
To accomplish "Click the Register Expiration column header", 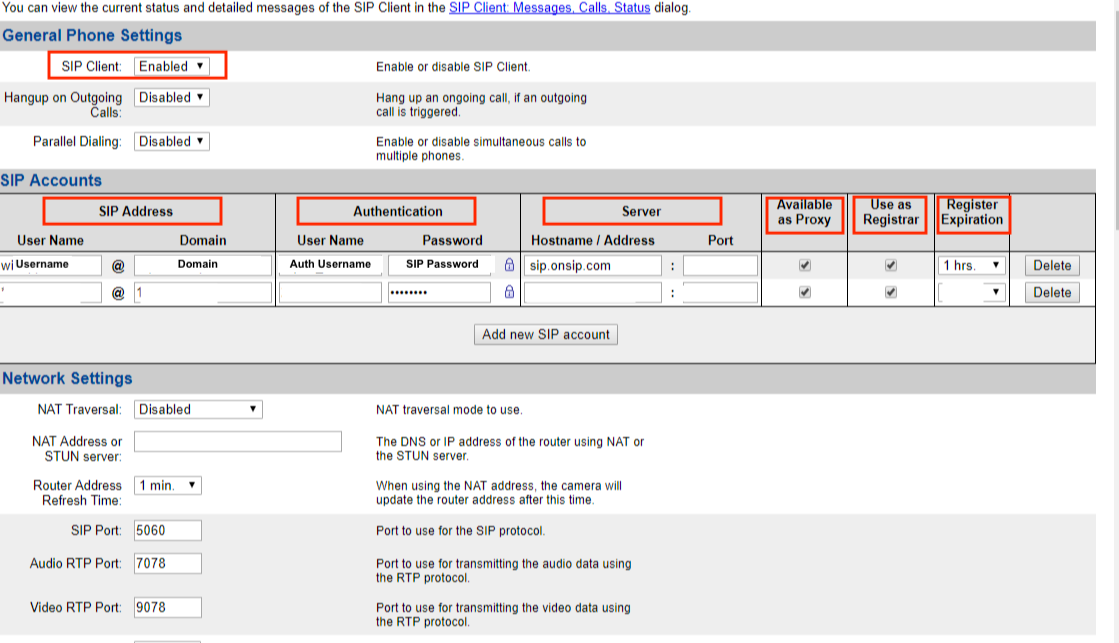I will pyautogui.click(x=973, y=213).
